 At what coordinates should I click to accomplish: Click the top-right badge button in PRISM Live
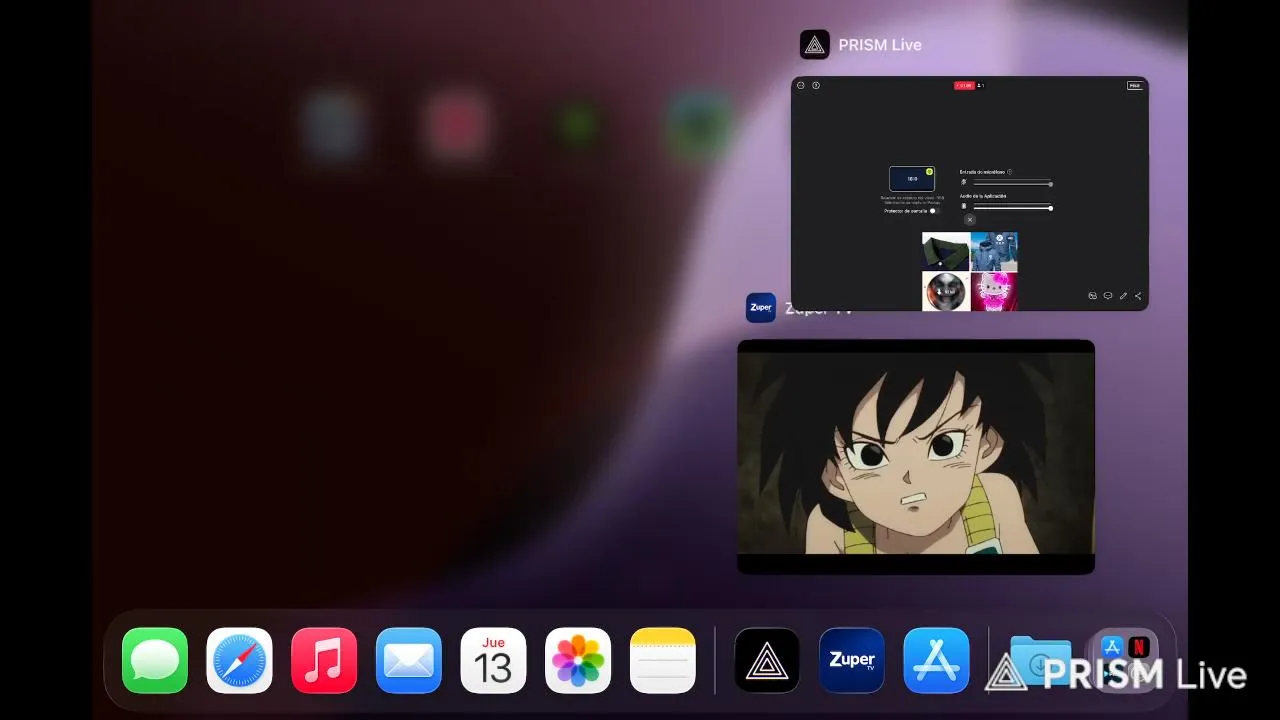coord(1135,86)
